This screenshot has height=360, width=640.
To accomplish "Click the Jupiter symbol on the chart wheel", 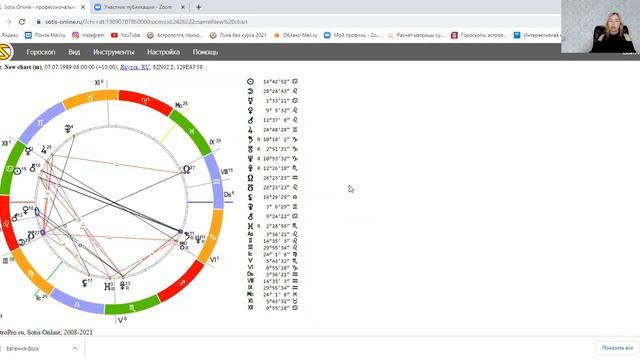I will 44,150.
